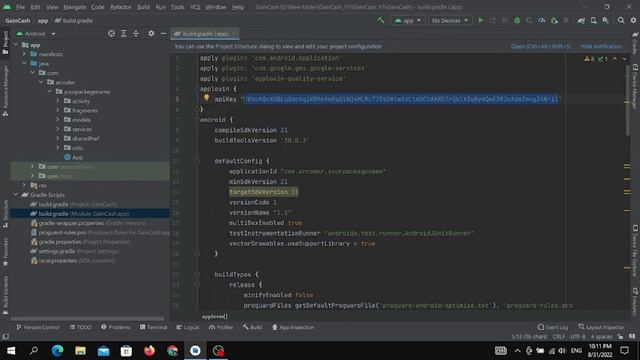Open the app run configuration dropdown
Viewport: 640px width, 360px height.
point(408,20)
